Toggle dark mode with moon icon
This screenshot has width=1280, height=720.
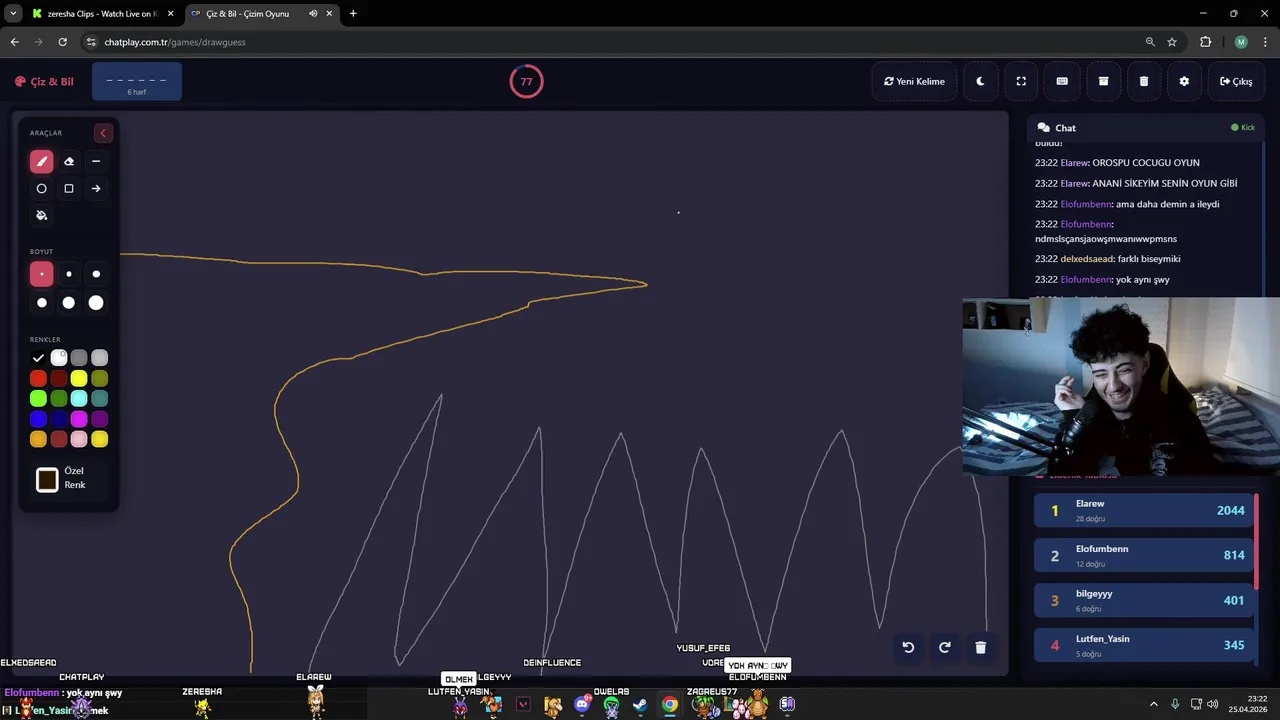pyautogui.click(x=980, y=82)
